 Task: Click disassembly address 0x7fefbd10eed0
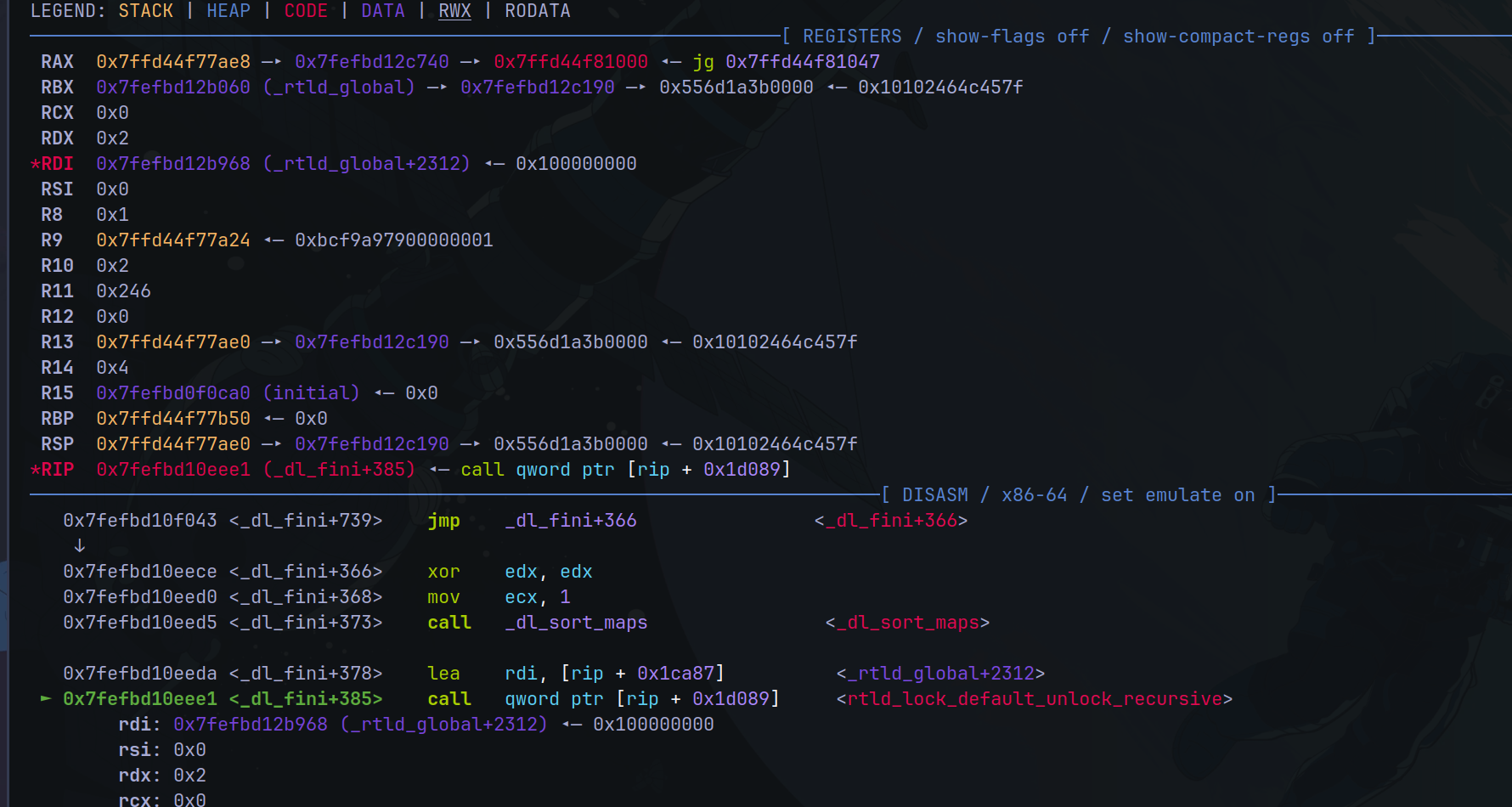coord(140,597)
